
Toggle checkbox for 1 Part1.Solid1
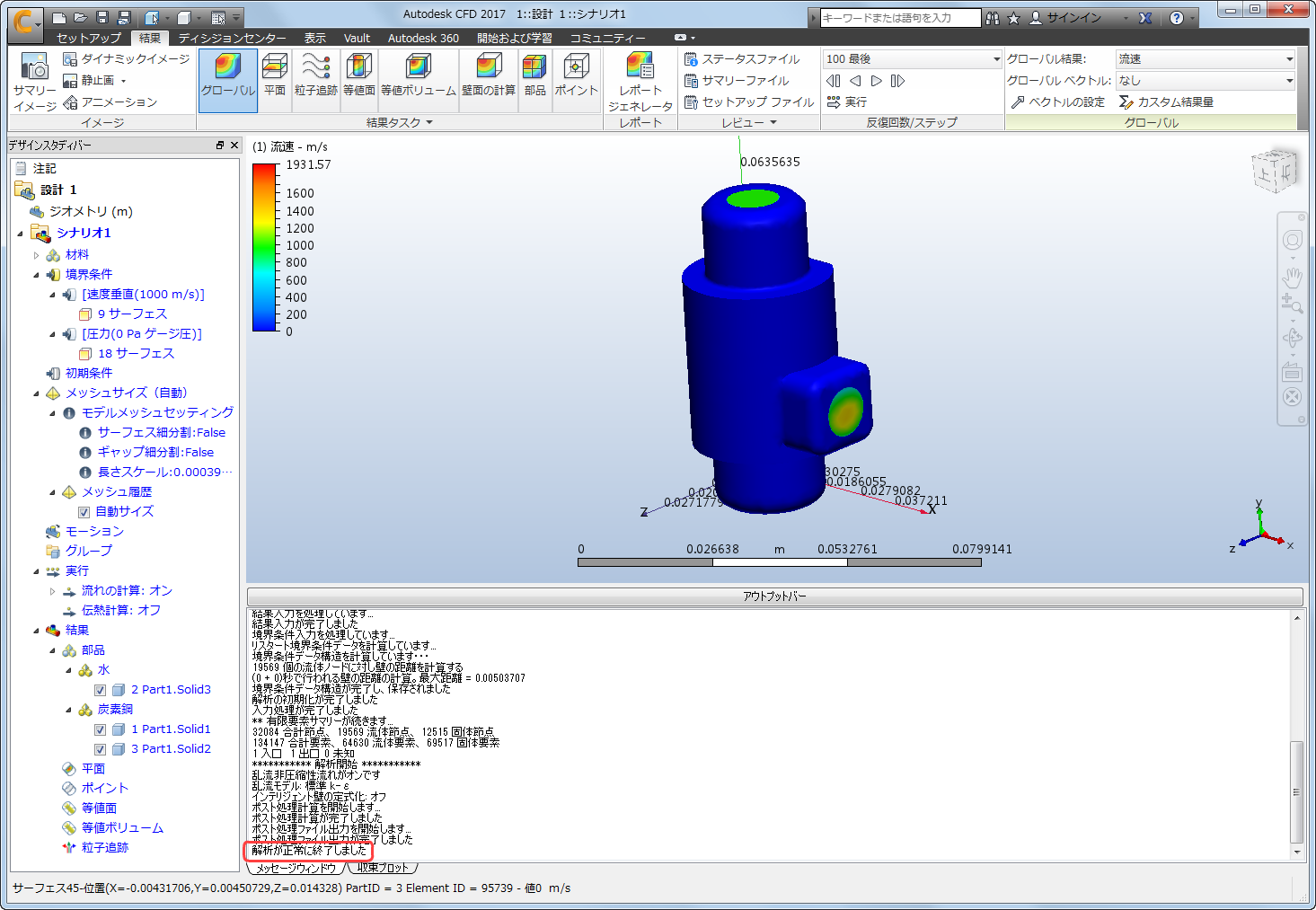click(x=101, y=729)
